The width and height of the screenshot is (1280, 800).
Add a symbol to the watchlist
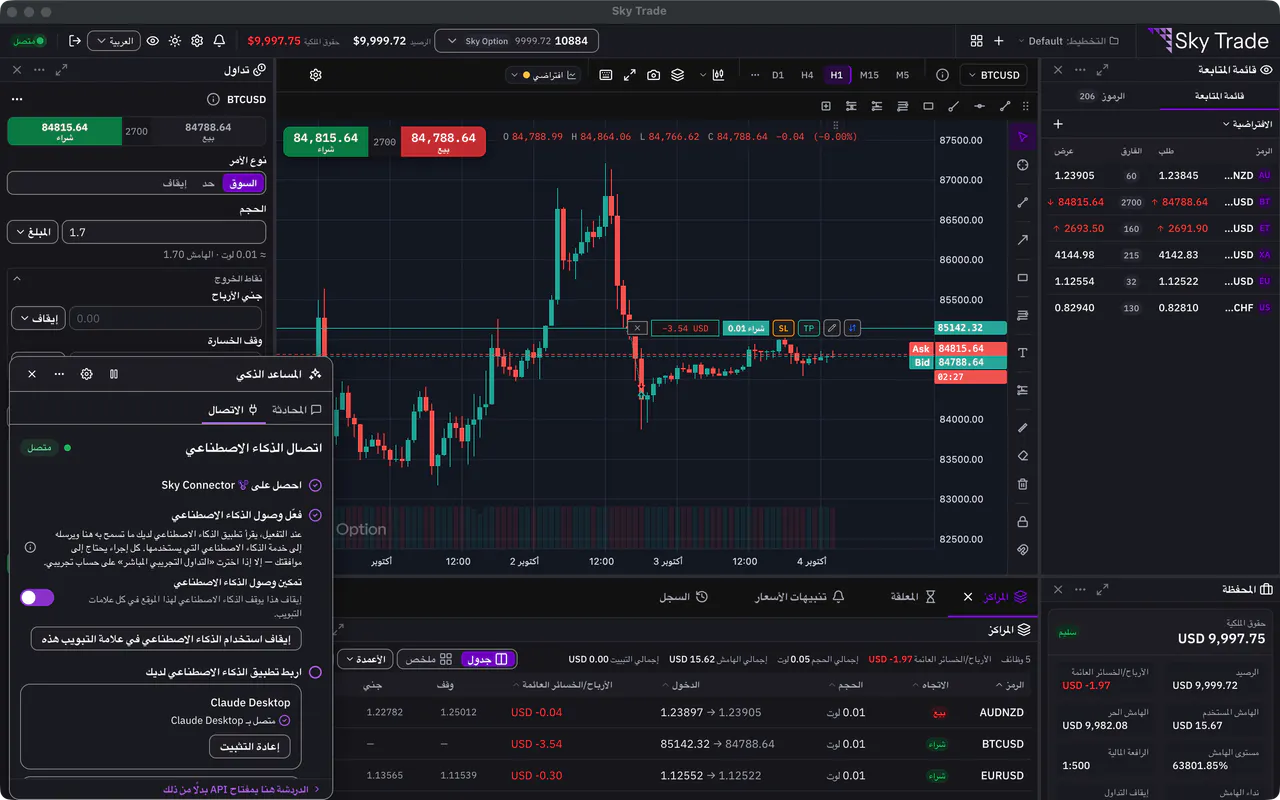click(1058, 124)
